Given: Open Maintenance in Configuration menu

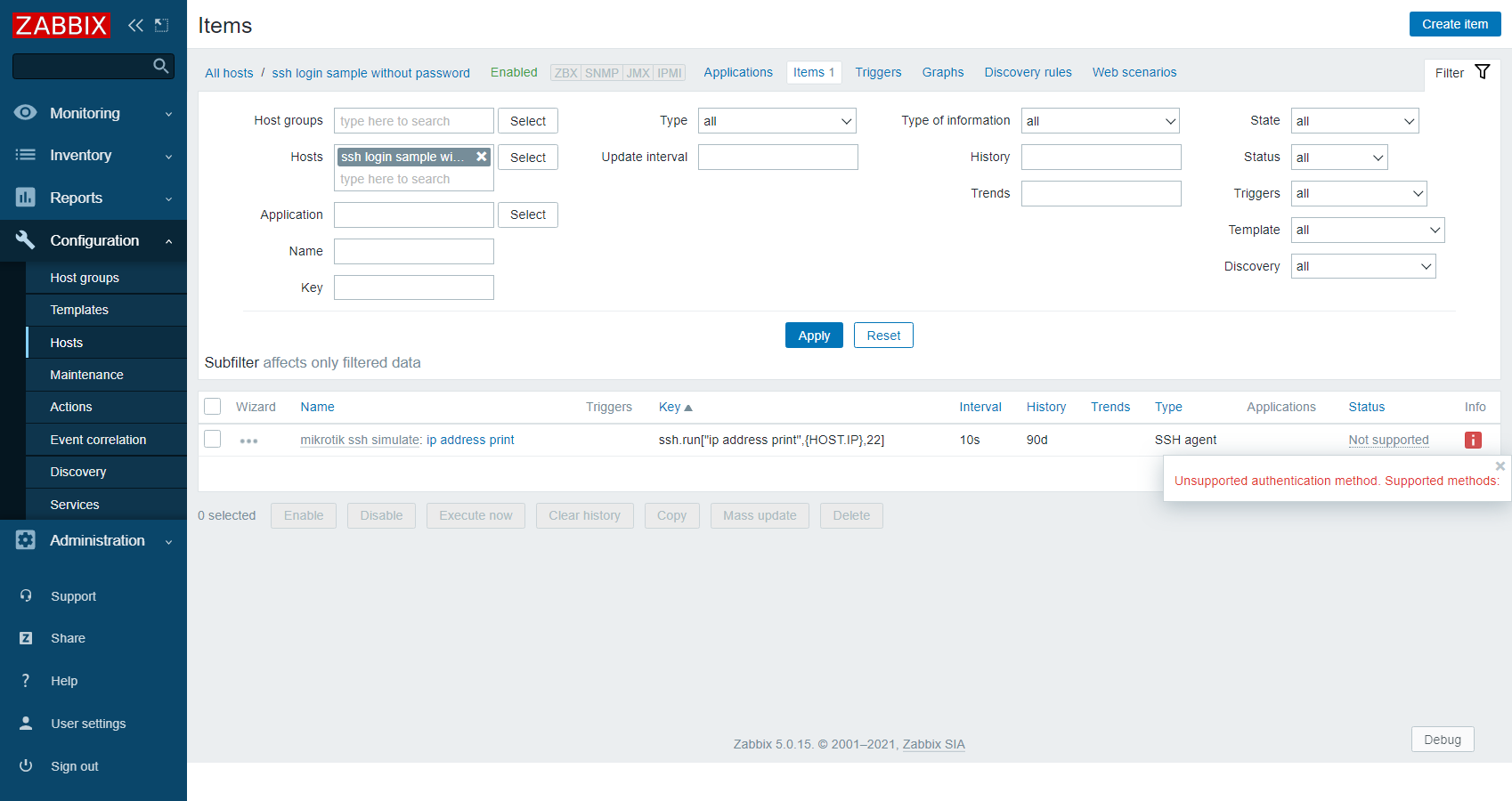Looking at the screenshot, I should (107, 375).
